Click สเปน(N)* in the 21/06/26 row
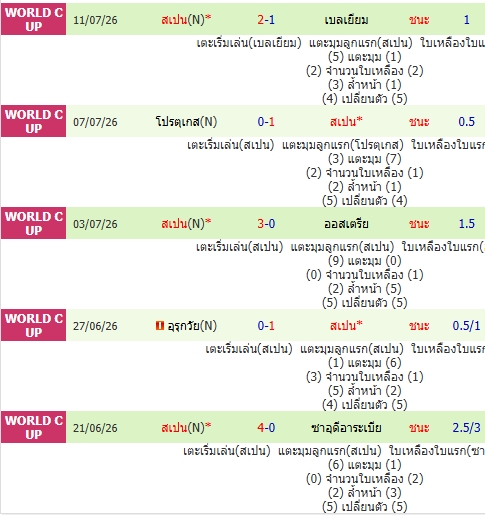This screenshot has width=485, height=515. point(186,428)
